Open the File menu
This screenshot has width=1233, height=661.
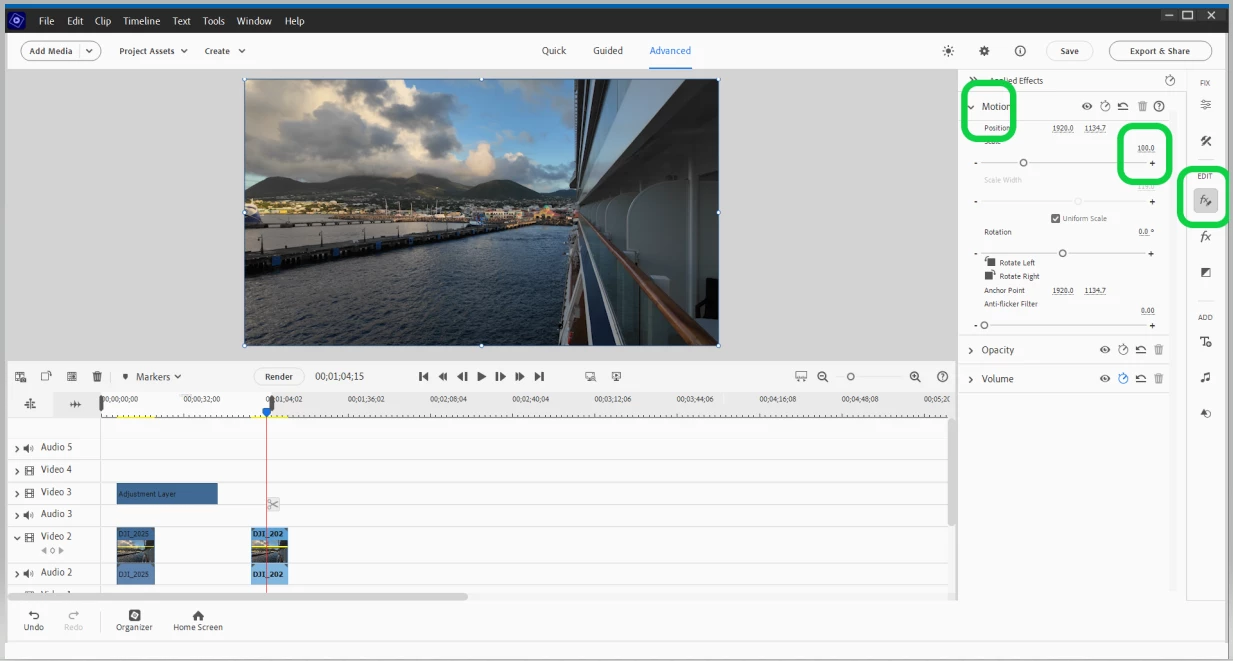(46, 21)
